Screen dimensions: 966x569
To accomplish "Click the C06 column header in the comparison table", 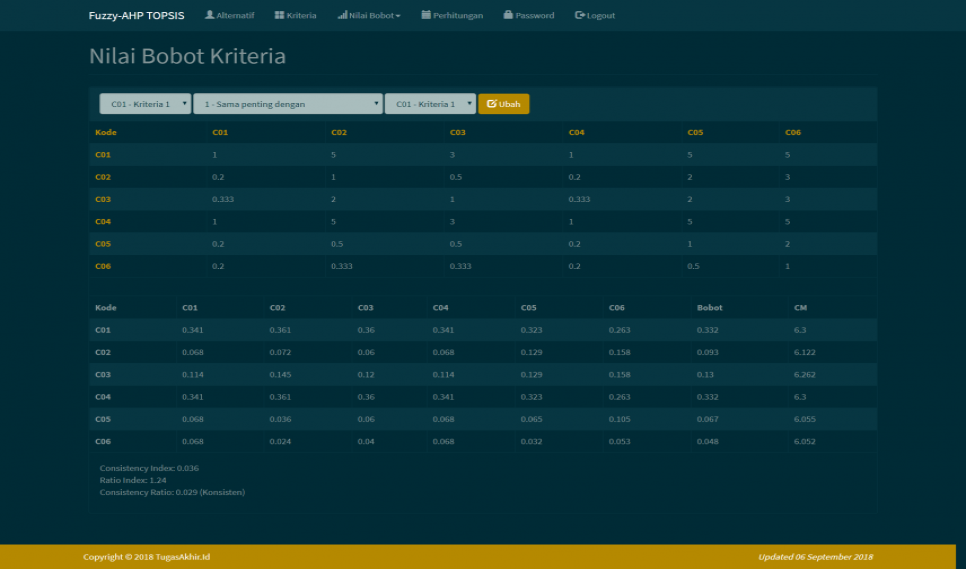I will click(793, 132).
